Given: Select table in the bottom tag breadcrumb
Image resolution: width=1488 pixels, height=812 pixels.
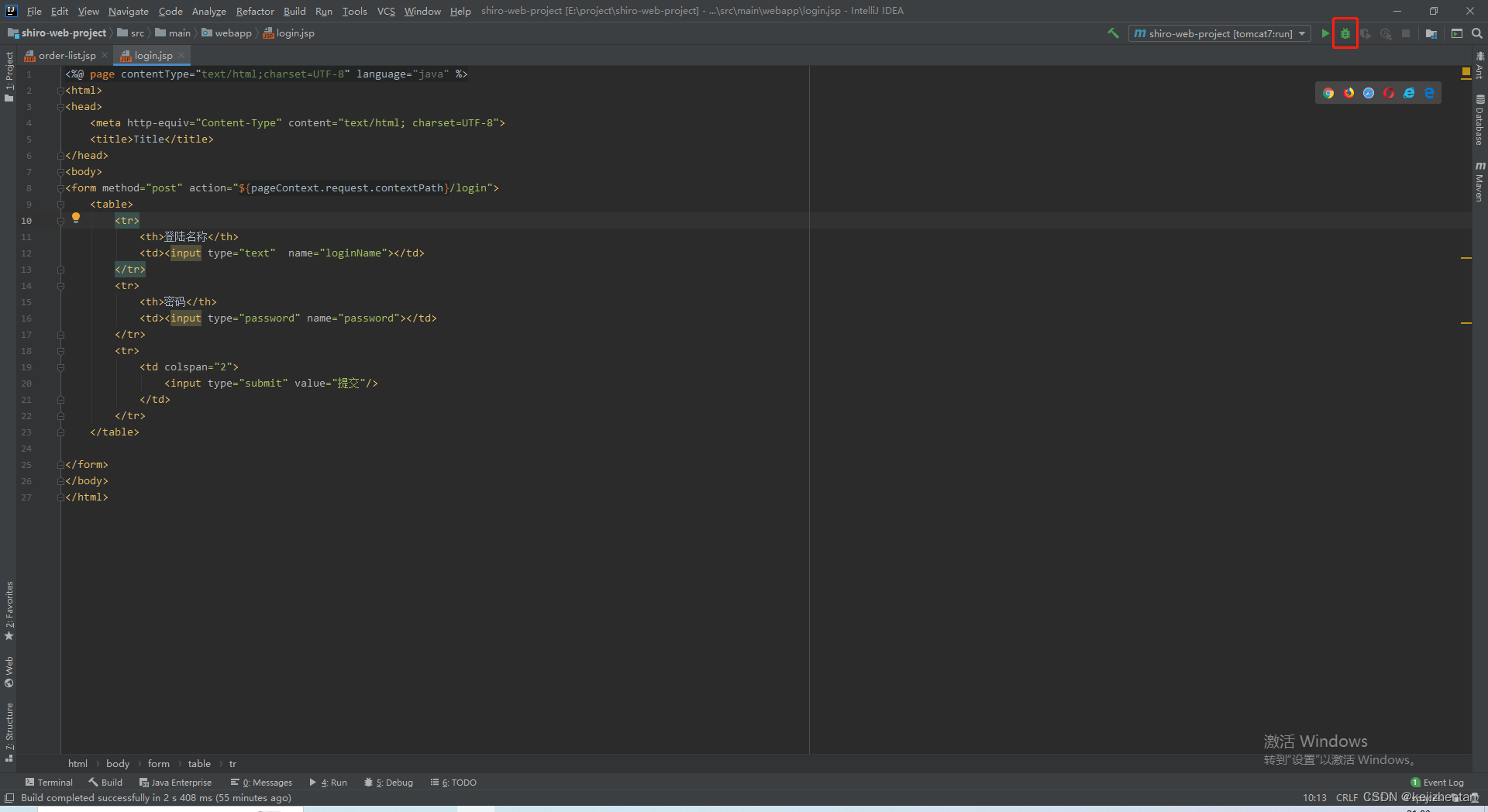Looking at the screenshot, I should pos(199,764).
